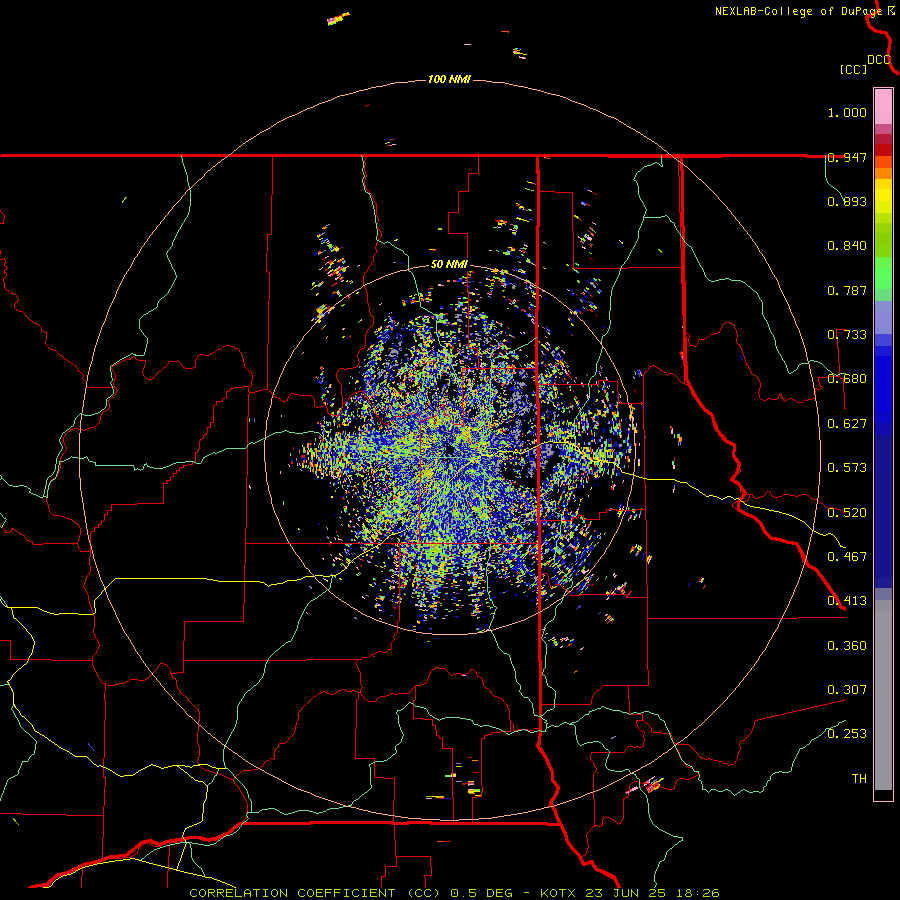Click the 0.413 color scale label
Image resolution: width=900 pixels, height=900 pixels.
pyautogui.click(x=847, y=601)
